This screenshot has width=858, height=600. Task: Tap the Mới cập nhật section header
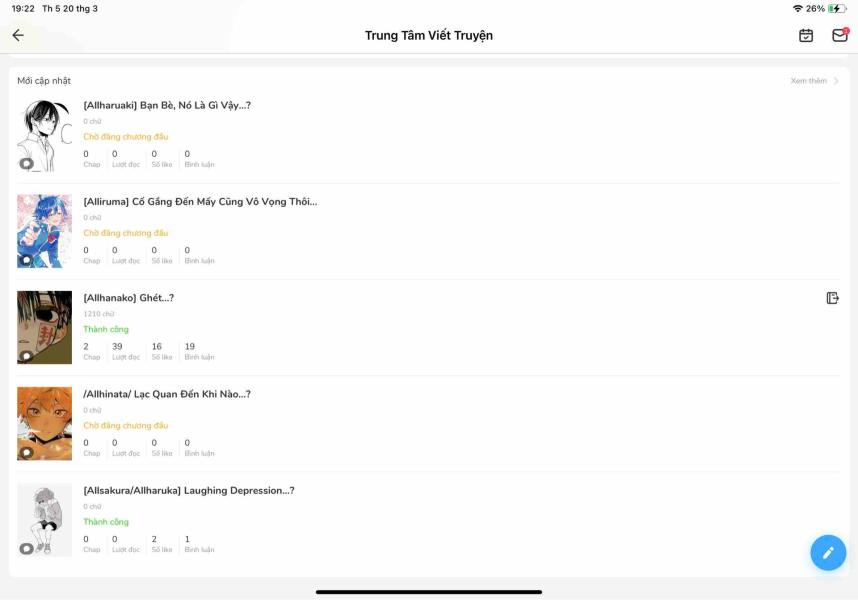pyautogui.click(x=44, y=81)
